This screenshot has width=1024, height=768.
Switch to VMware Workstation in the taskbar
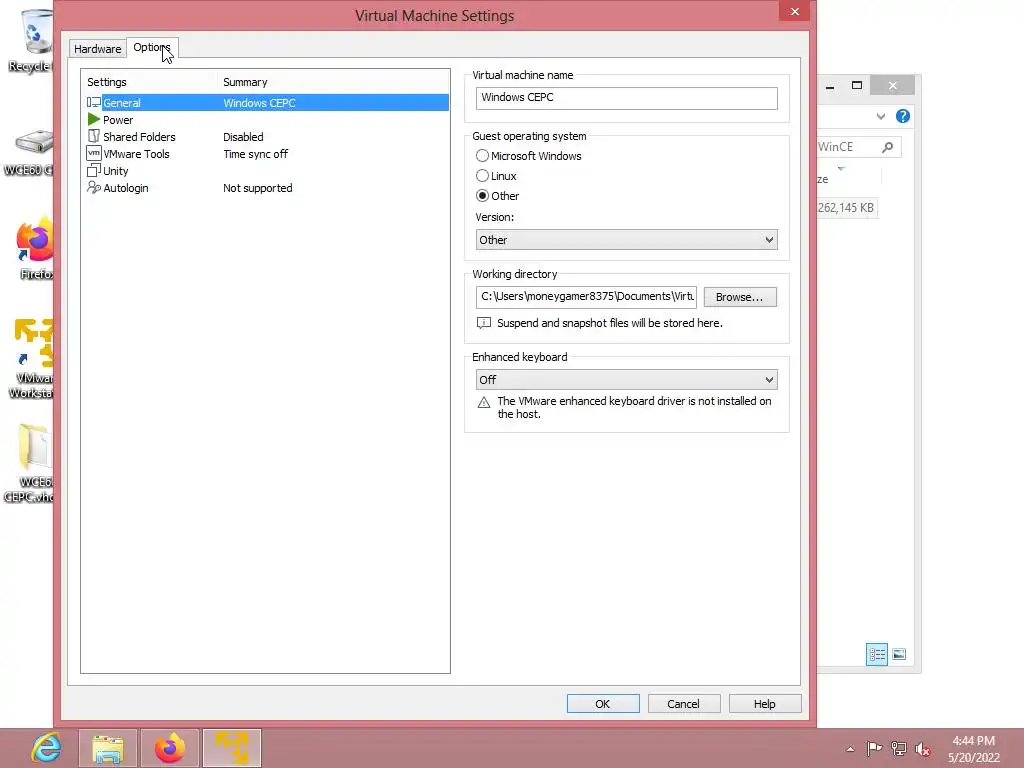click(x=232, y=748)
